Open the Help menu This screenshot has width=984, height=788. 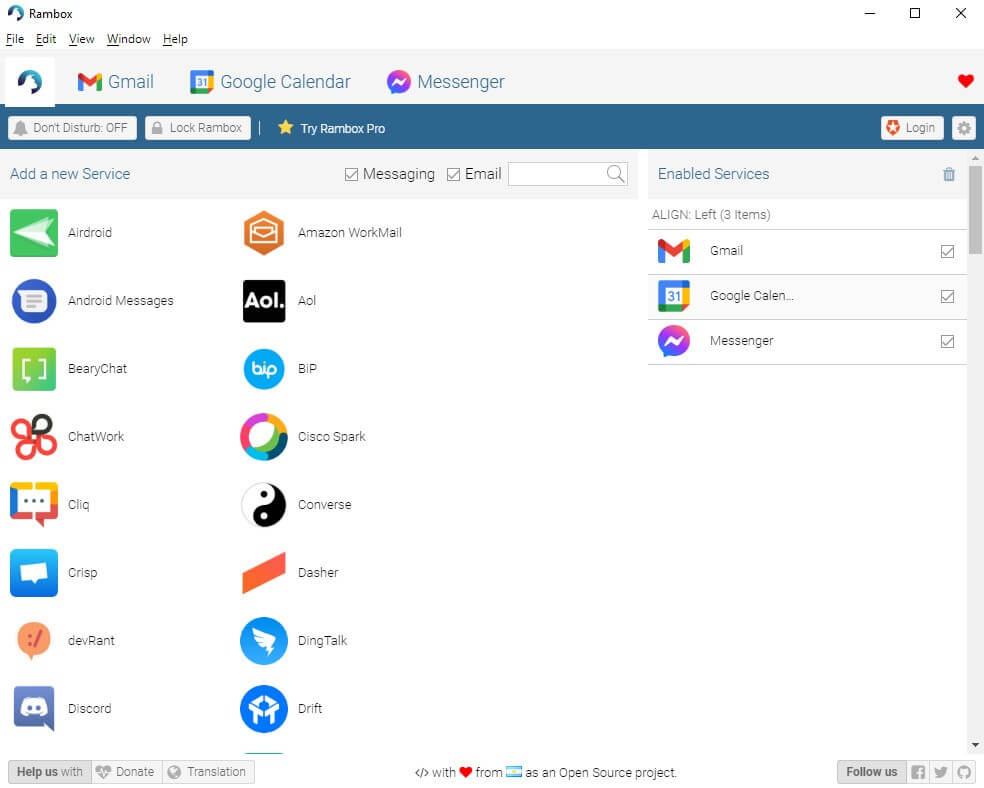coord(175,39)
